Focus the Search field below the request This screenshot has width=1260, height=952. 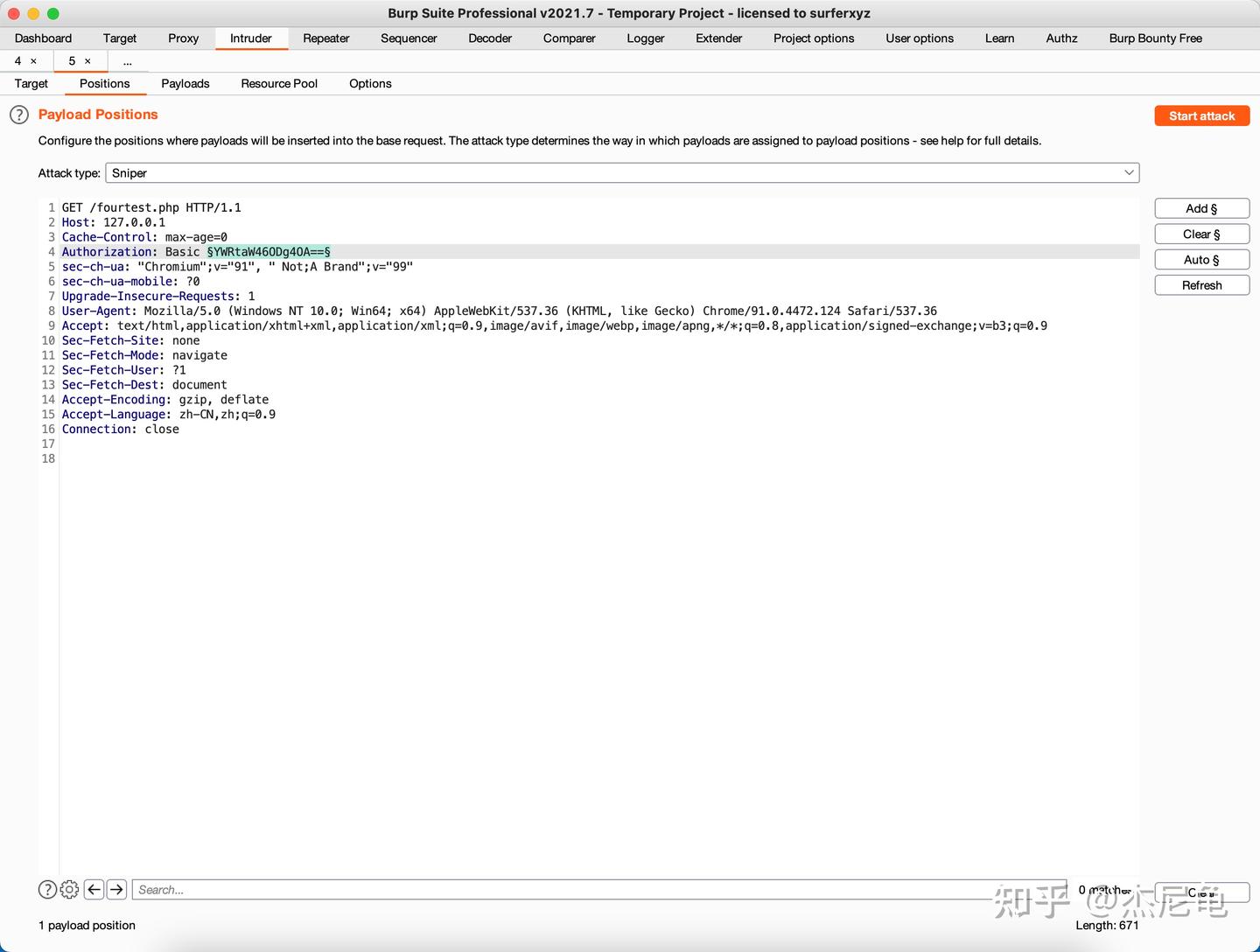click(599, 890)
